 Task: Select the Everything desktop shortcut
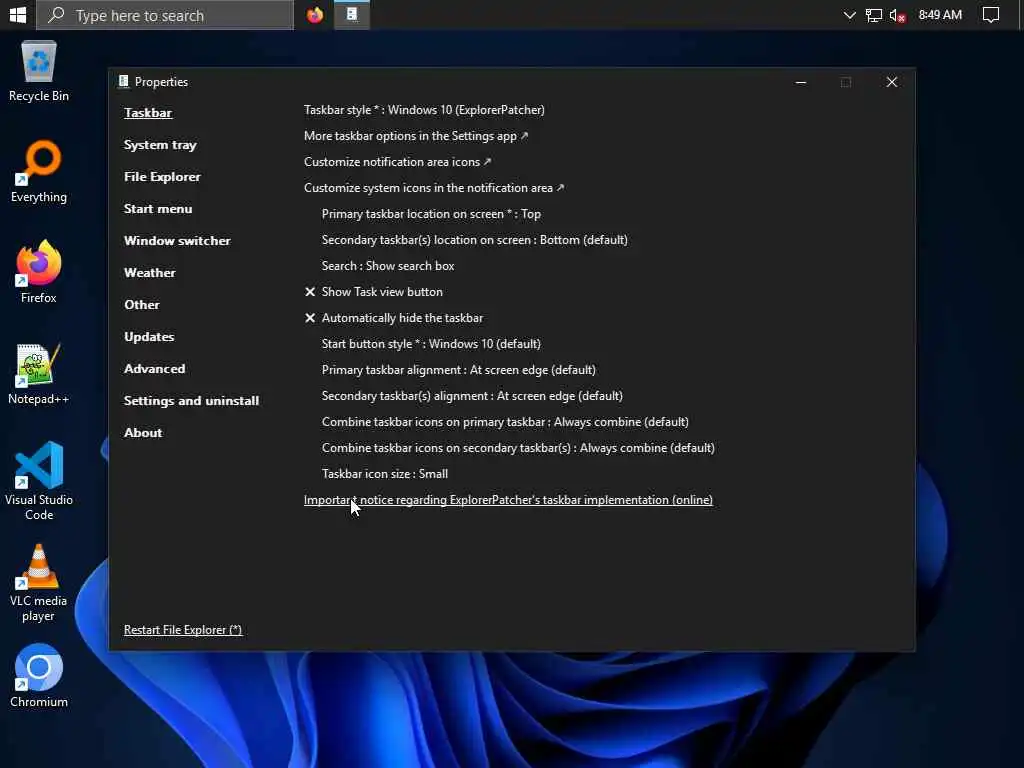39,172
